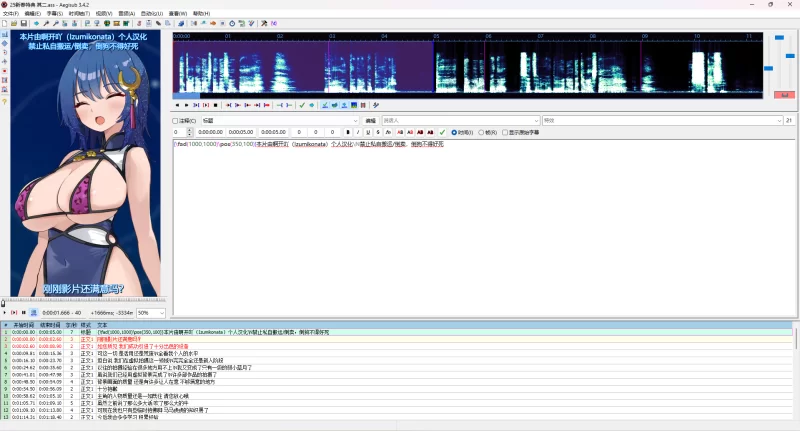800x431 pixels.
Task: Stop video playback below the preview
Action: pos(25,313)
